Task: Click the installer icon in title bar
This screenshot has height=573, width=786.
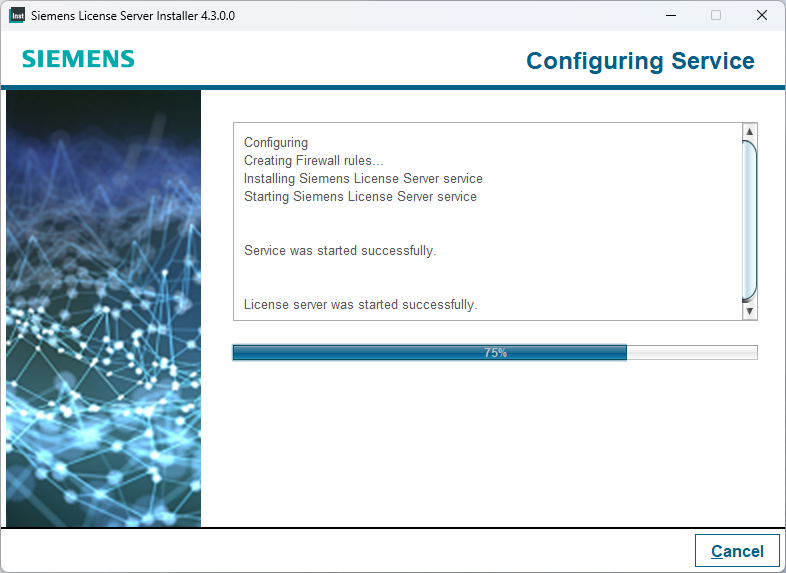Action: tap(17, 16)
